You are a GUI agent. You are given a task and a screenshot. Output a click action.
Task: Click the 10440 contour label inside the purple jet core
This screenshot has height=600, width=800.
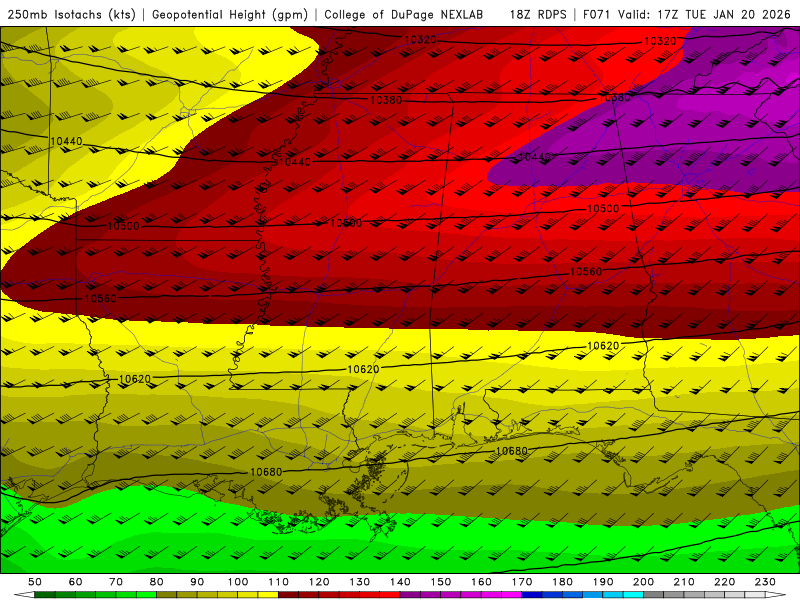(x=535, y=158)
